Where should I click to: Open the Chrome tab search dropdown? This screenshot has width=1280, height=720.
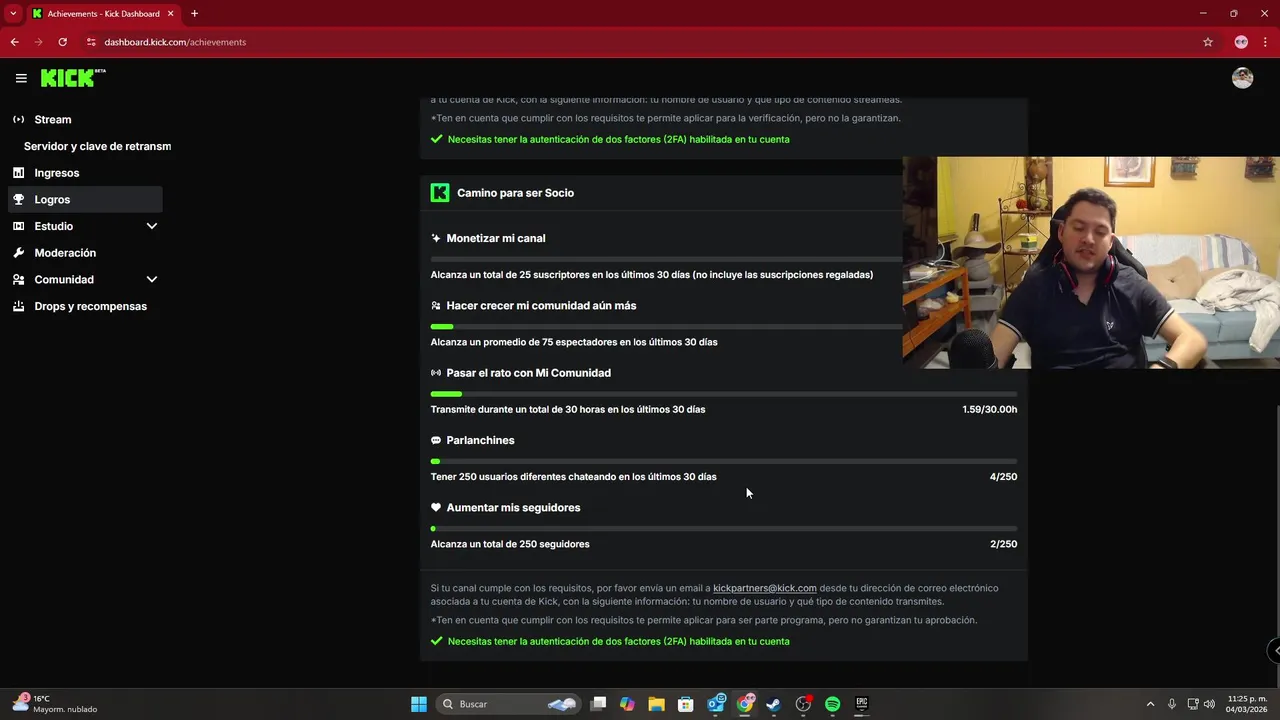(13, 13)
